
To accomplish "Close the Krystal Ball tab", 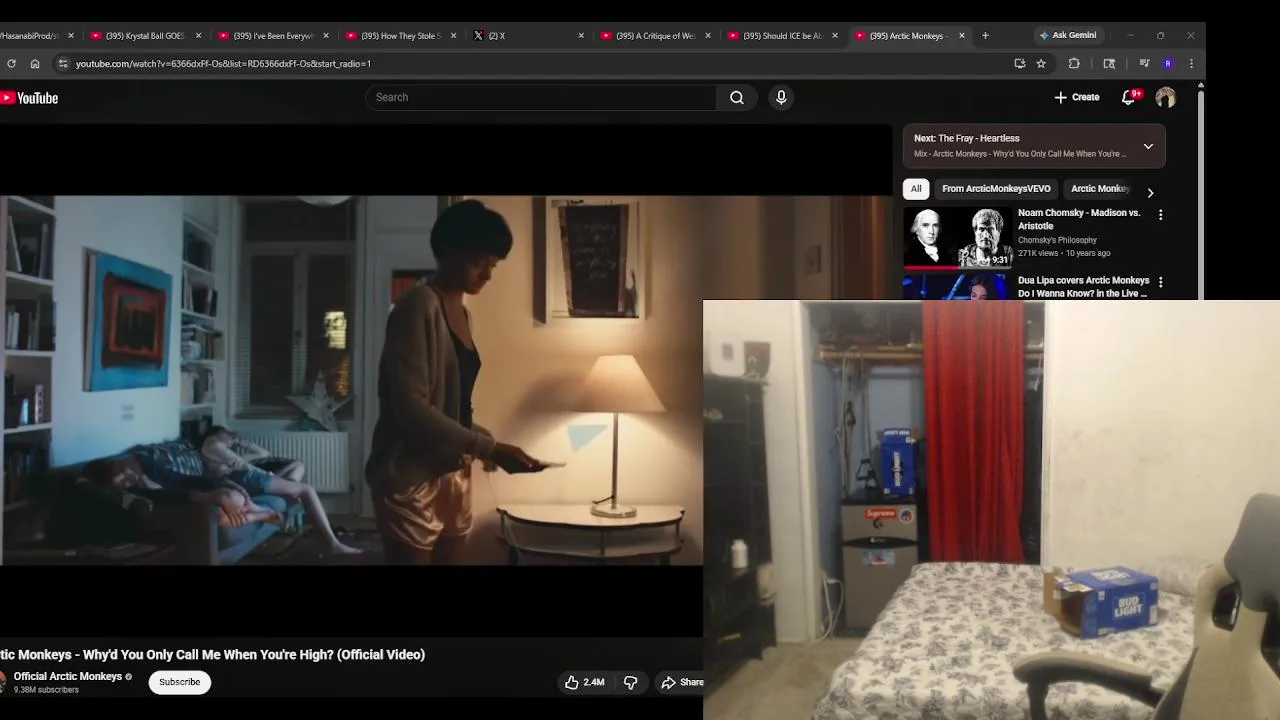I will pos(198,35).
